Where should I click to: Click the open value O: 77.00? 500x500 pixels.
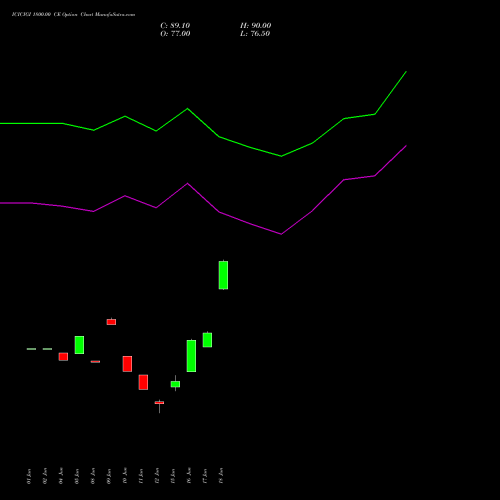click(175, 34)
